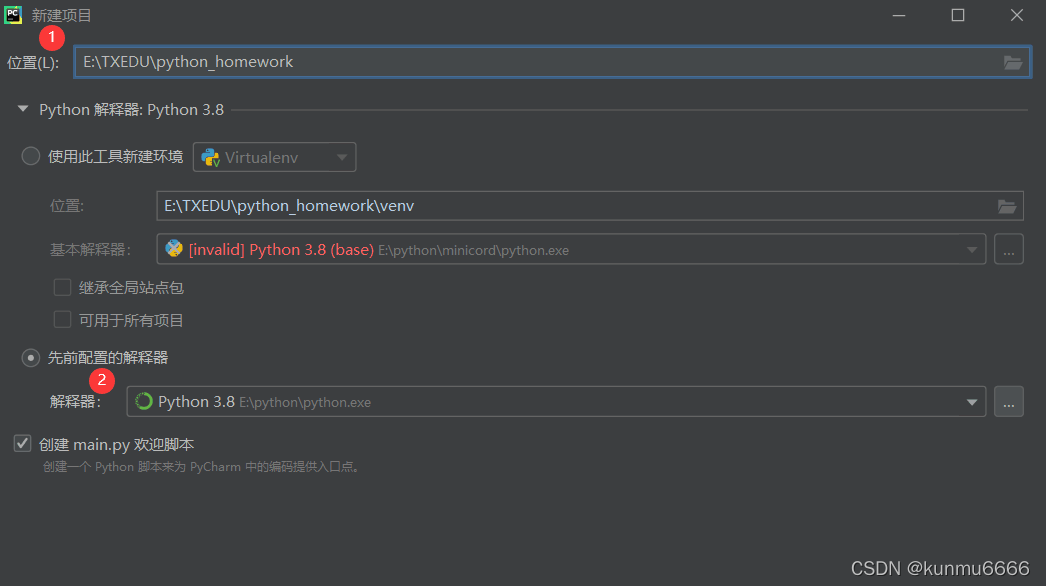Uncheck the create main.py welcome script checkbox
1046x586 pixels.
pyautogui.click(x=23, y=444)
